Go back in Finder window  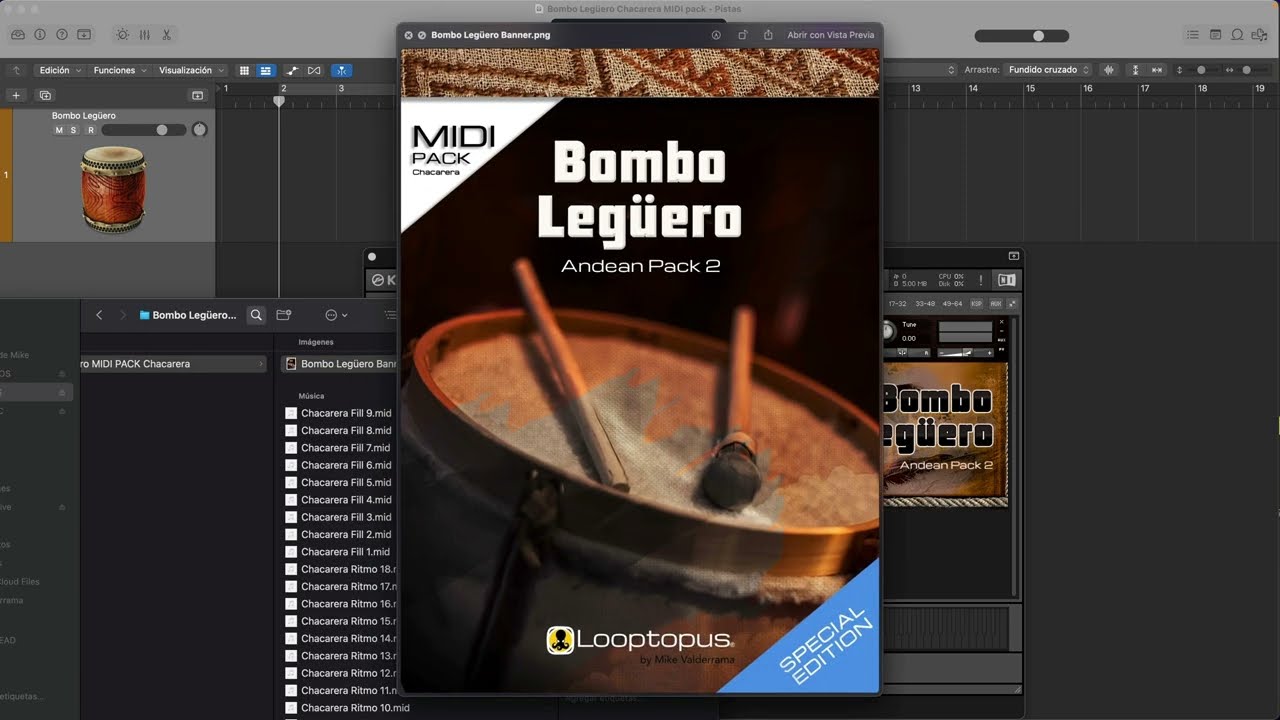click(x=99, y=315)
